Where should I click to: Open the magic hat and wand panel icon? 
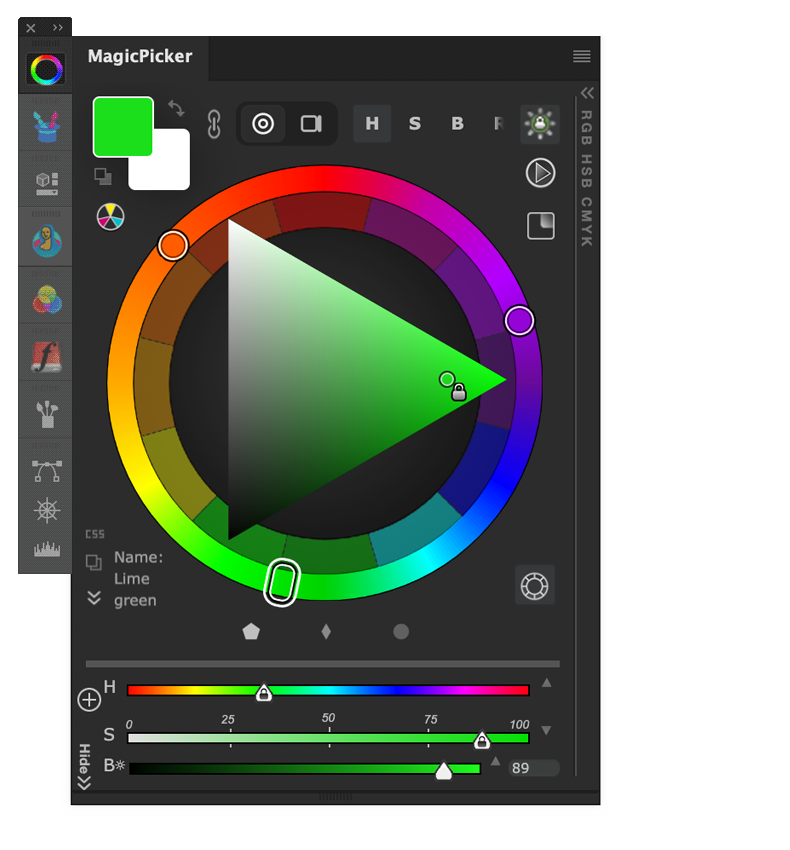pos(46,127)
